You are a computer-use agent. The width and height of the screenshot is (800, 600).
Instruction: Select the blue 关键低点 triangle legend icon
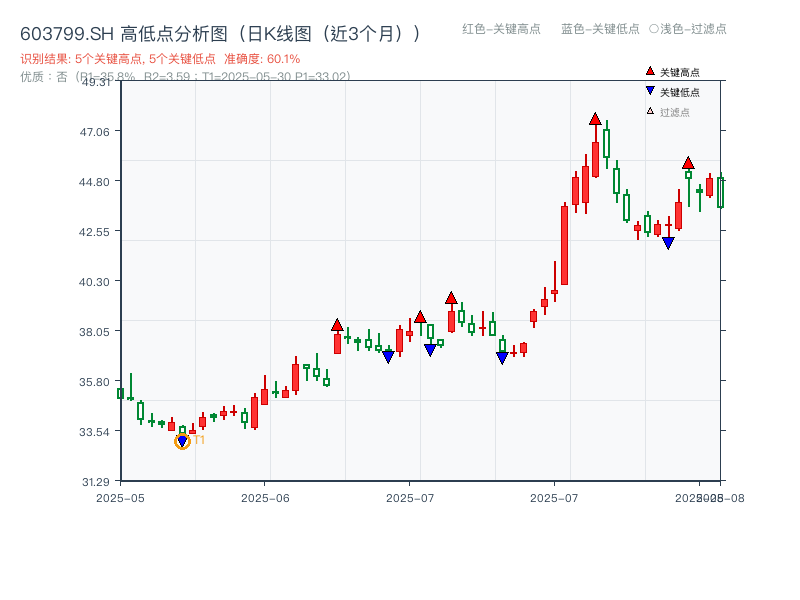pos(649,91)
